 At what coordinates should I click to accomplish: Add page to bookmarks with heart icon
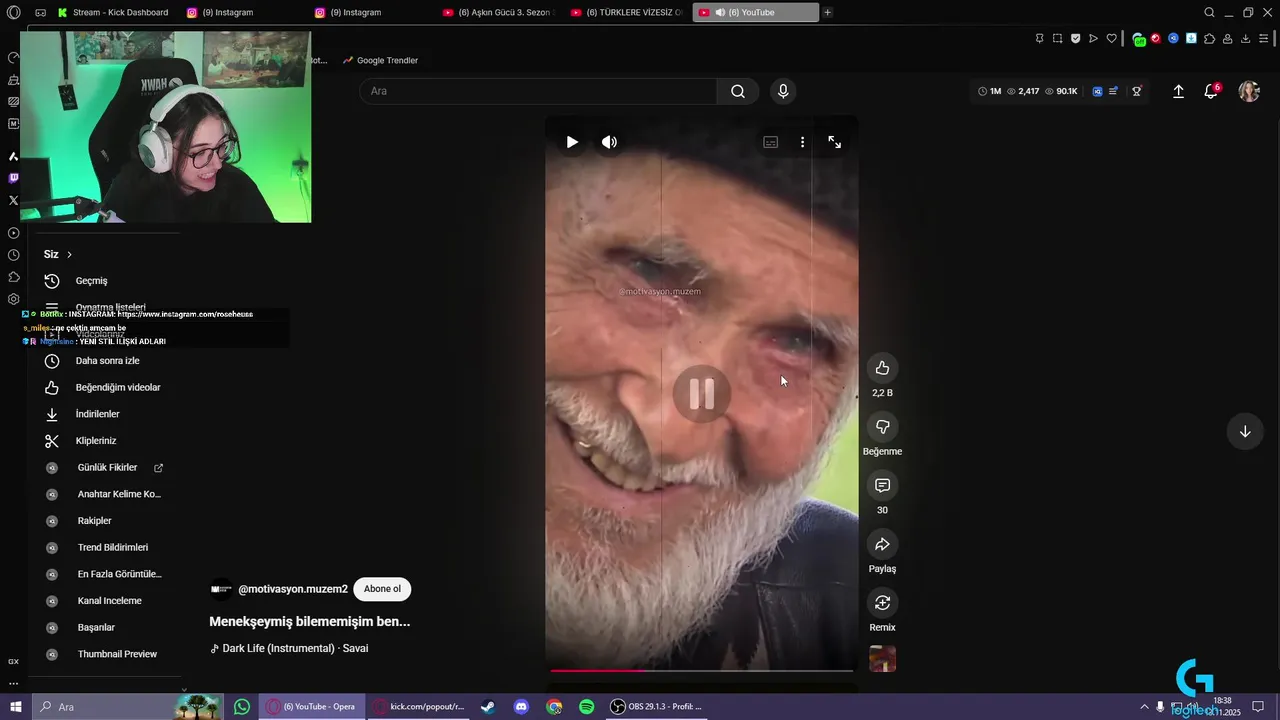(1111, 38)
